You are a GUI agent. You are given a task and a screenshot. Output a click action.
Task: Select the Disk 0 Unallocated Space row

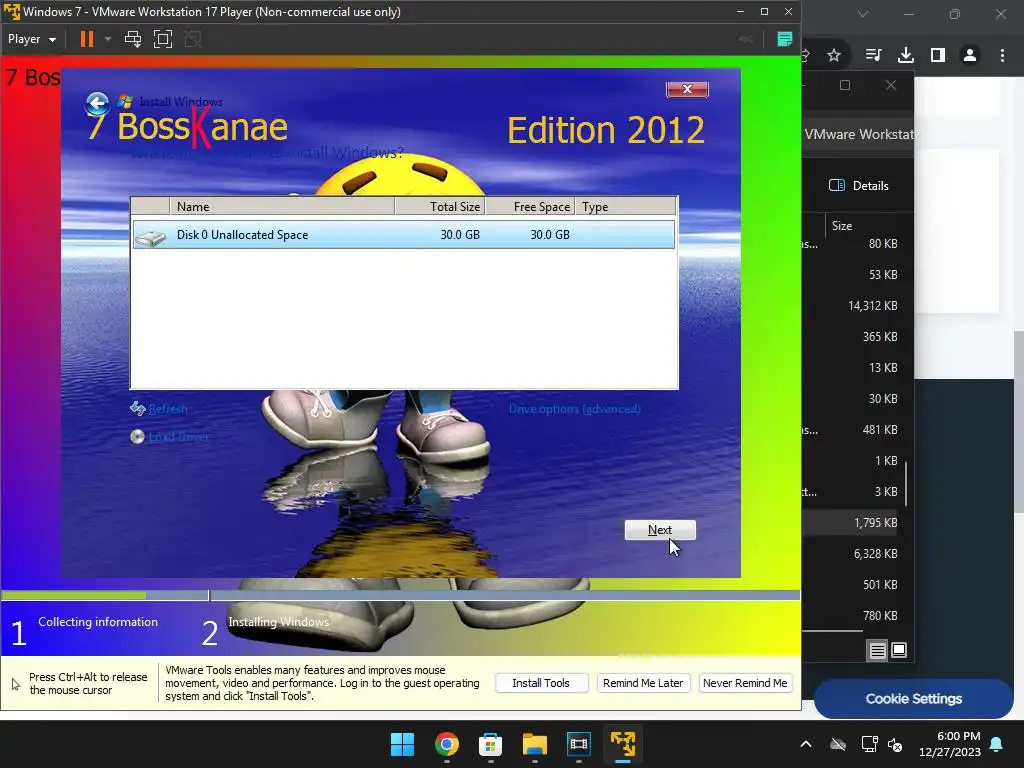pos(404,234)
